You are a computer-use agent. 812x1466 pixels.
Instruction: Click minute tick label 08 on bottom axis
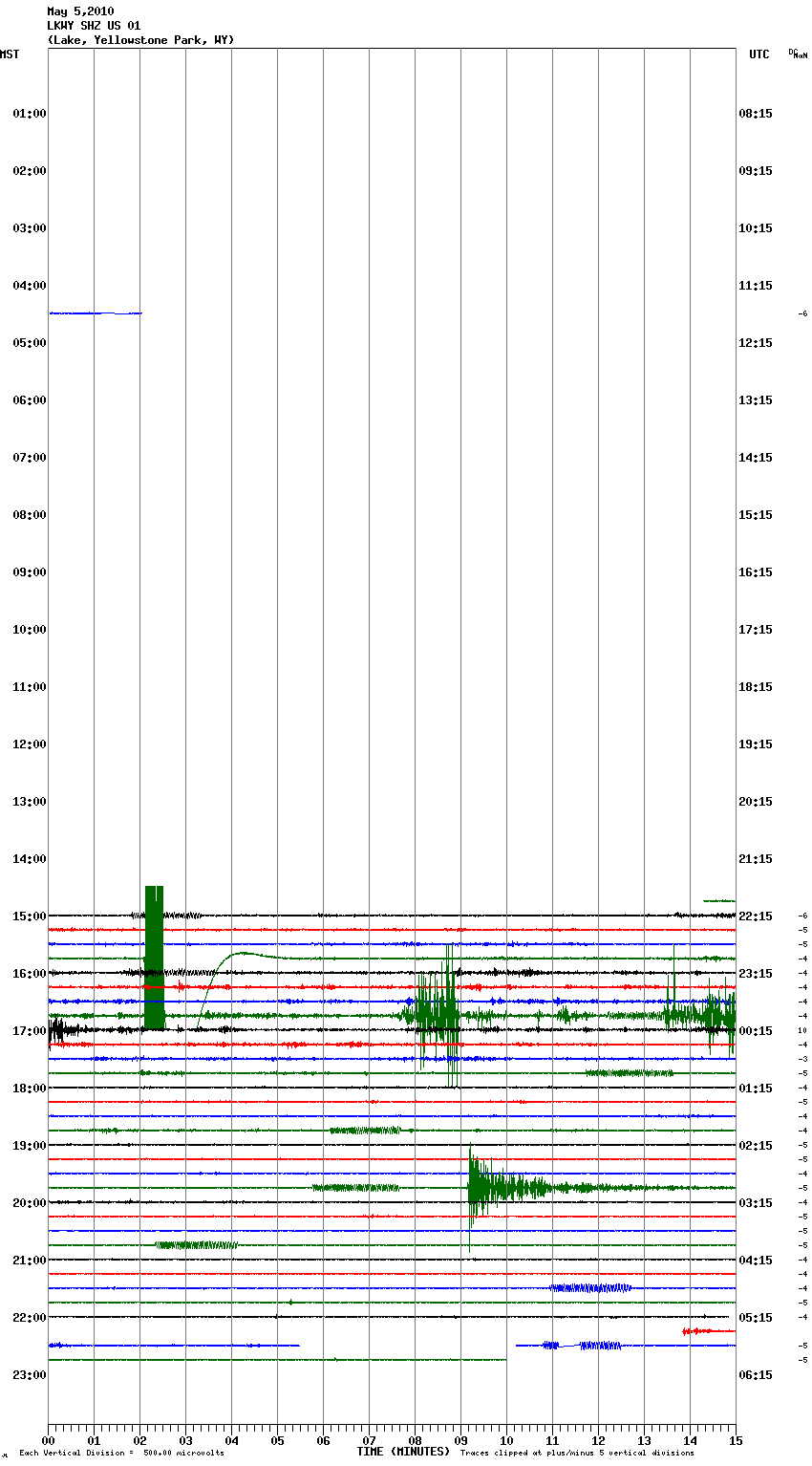tap(415, 1440)
